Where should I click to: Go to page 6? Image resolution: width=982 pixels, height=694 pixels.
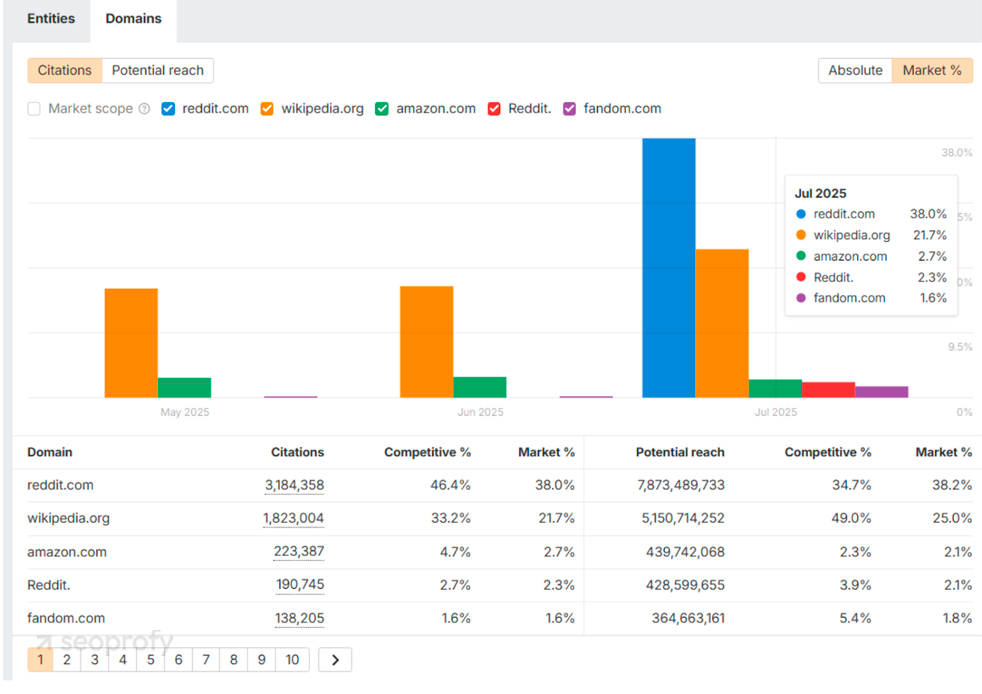(x=178, y=660)
